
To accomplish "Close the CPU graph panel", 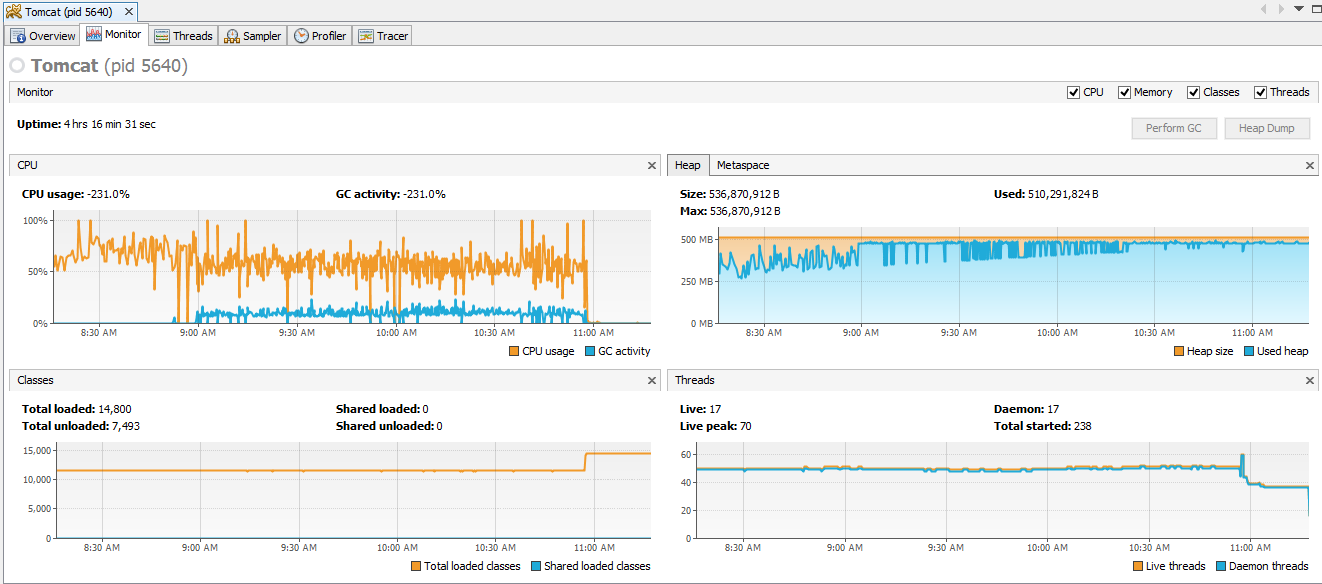I will pyautogui.click(x=652, y=165).
